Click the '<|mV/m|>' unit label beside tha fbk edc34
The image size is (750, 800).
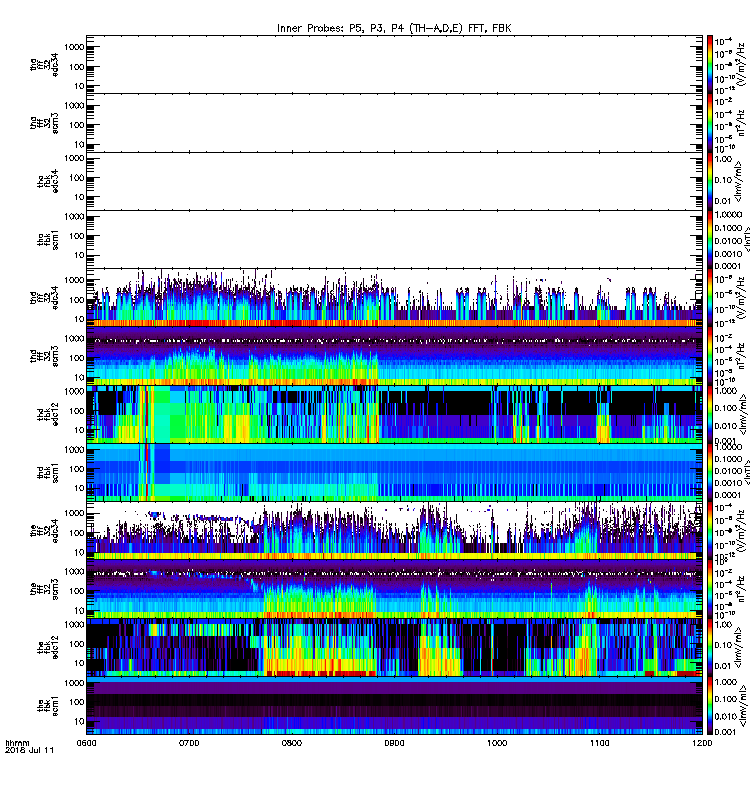(739, 182)
